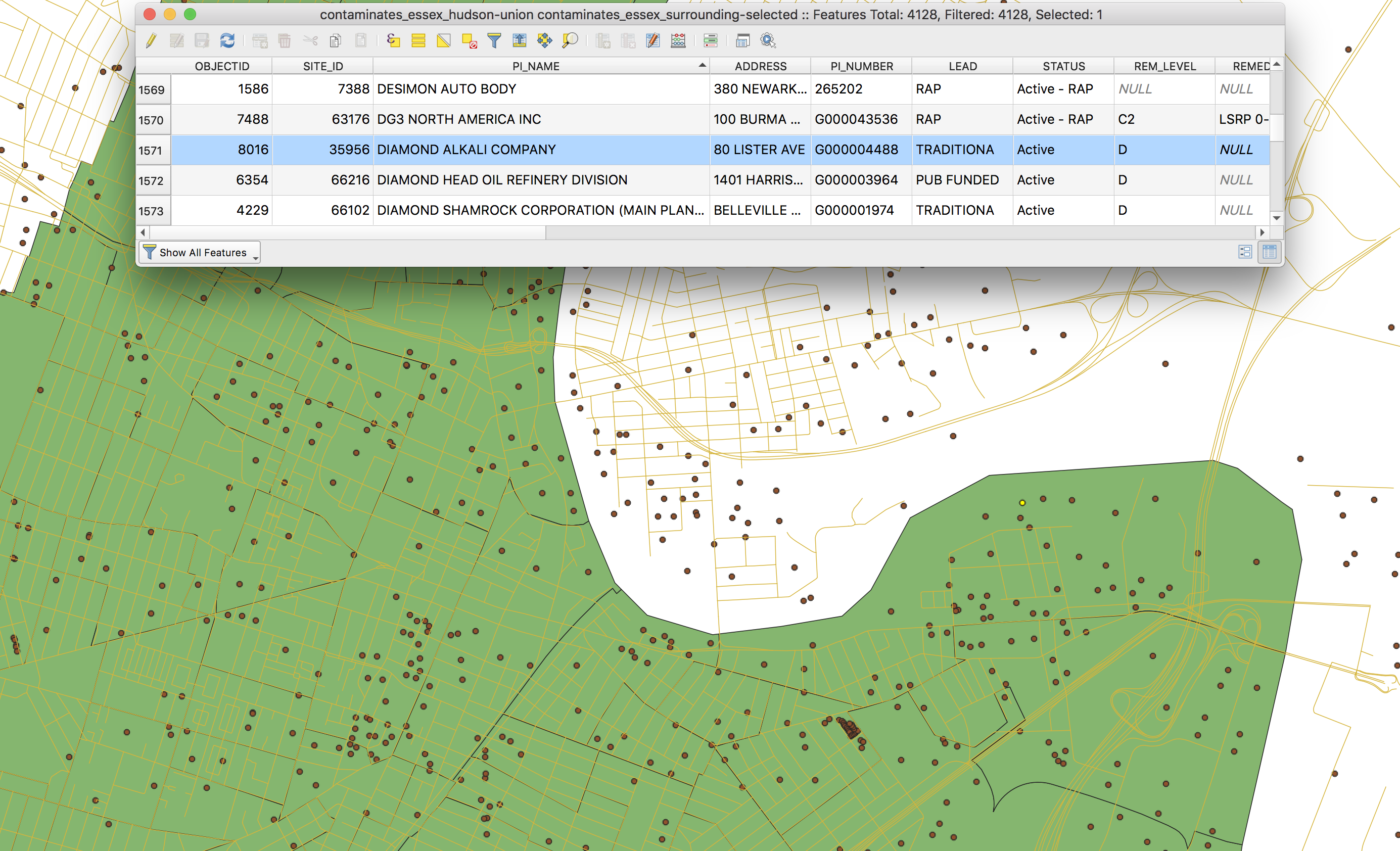Open conditional formatting tool
This screenshot has width=1400, height=851.
pos(710,40)
